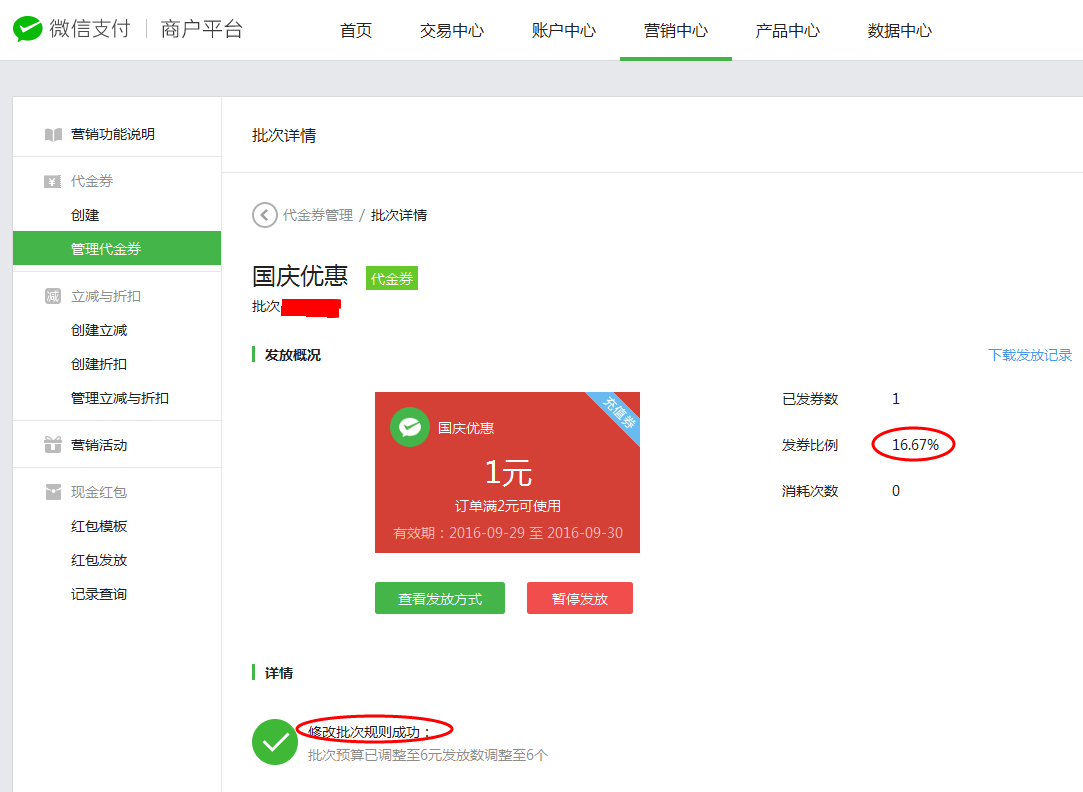Click the 充值券 corner ribbon on coupon
Screen dimensions: 1083x792
click(618, 413)
